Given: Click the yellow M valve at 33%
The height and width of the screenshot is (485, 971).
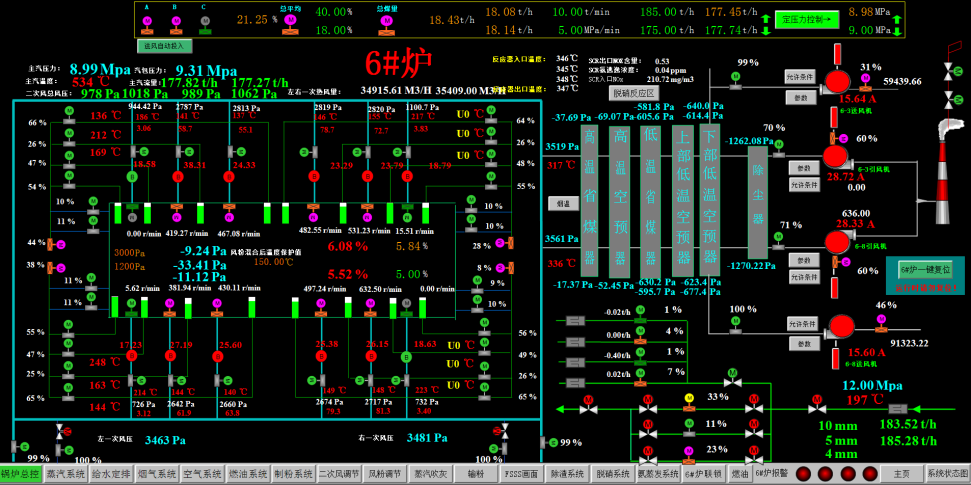Looking at the screenshot, I should (688, 398).
